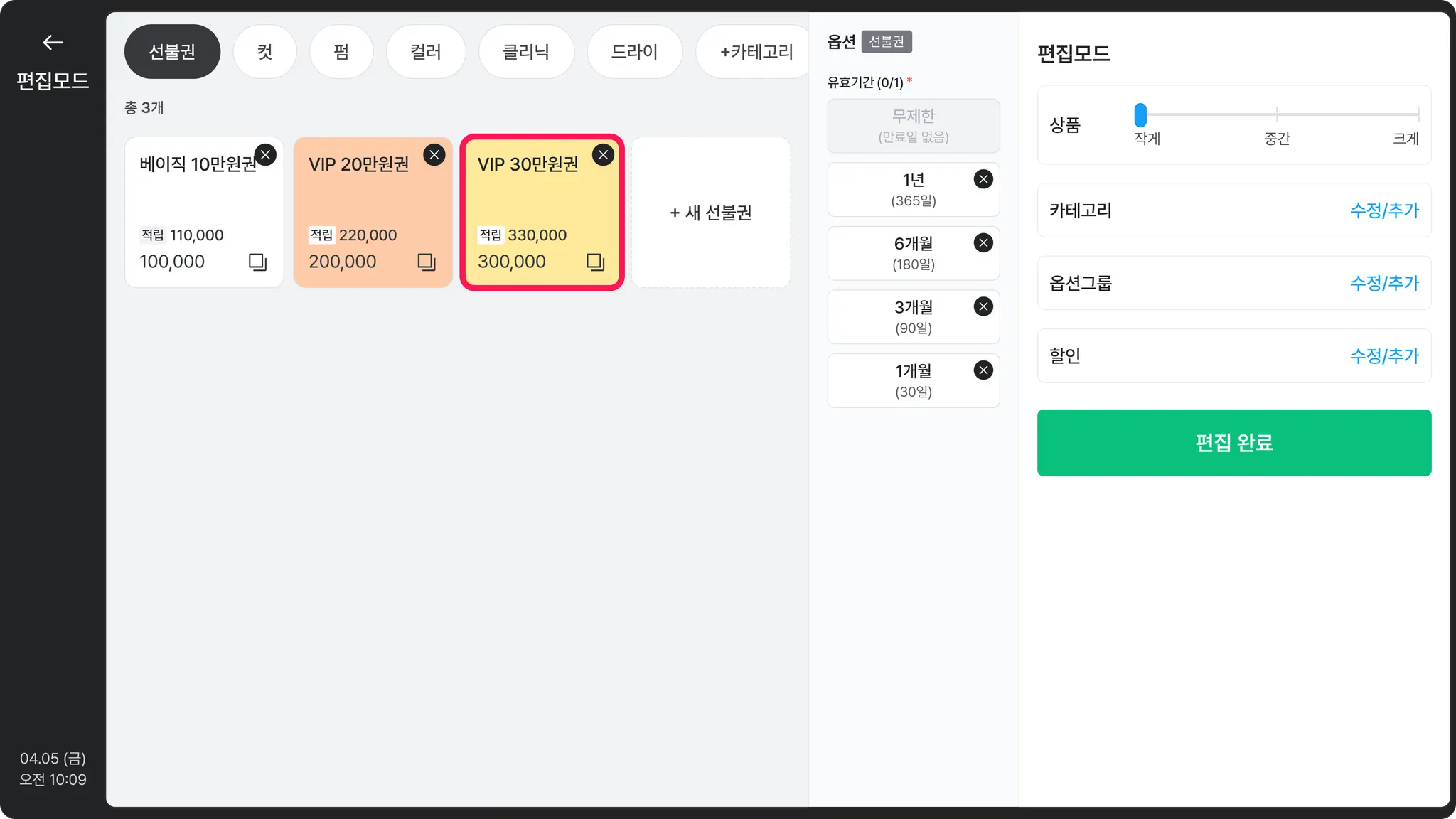
Task: Remove VIP 30만원권 with X icon
Action: click(603, 155)
